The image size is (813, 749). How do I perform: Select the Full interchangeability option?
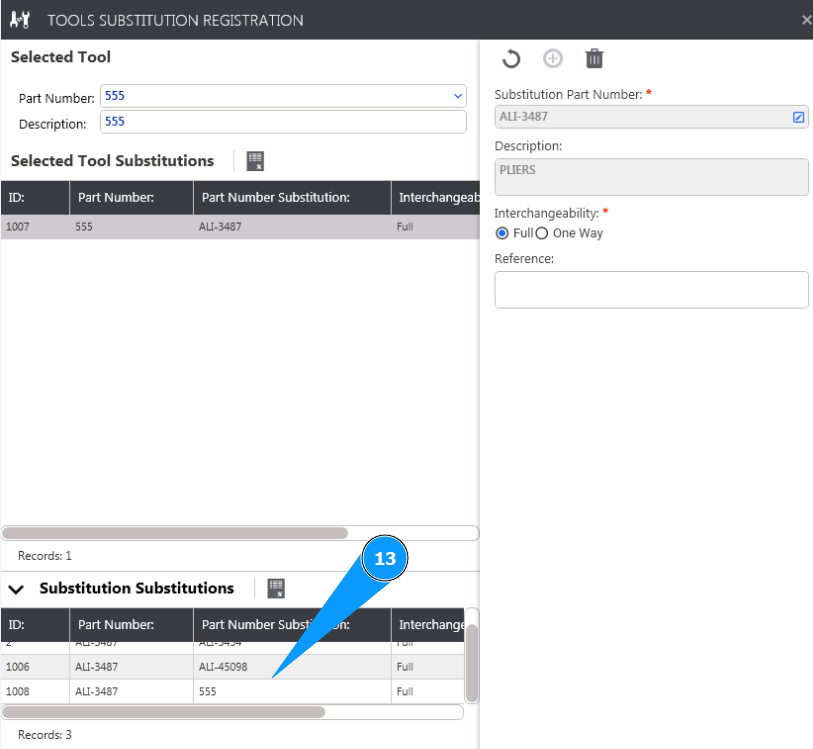pos(503,233)
